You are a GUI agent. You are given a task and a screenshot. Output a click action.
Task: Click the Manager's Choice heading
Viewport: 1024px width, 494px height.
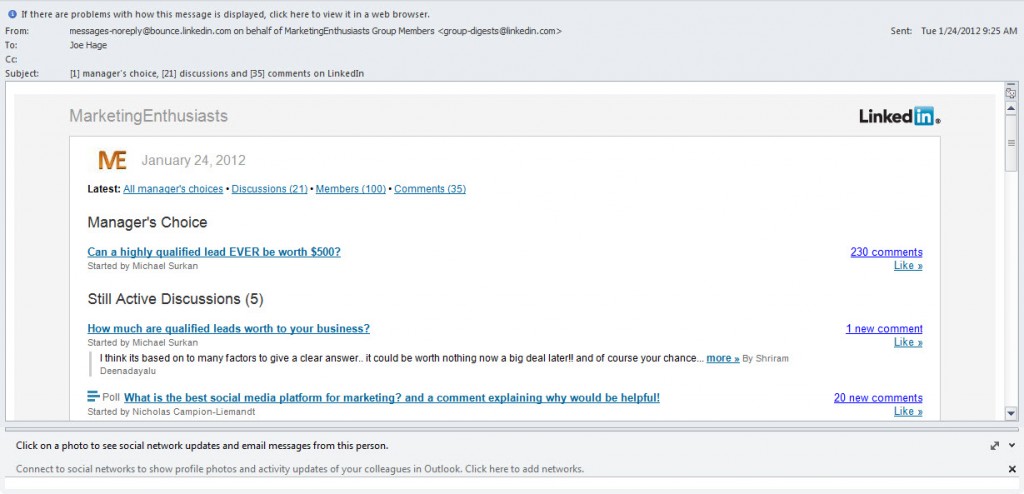point(147,223)
